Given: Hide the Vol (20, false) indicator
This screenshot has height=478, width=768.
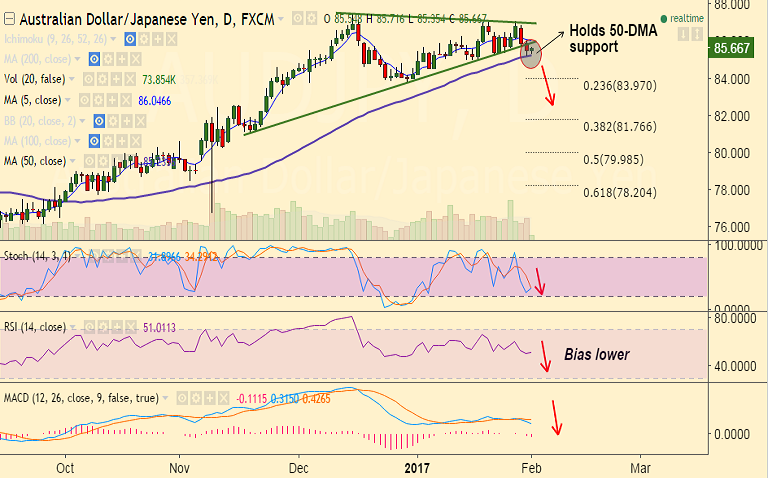Looking at the screenshot, I should [88, 79].
